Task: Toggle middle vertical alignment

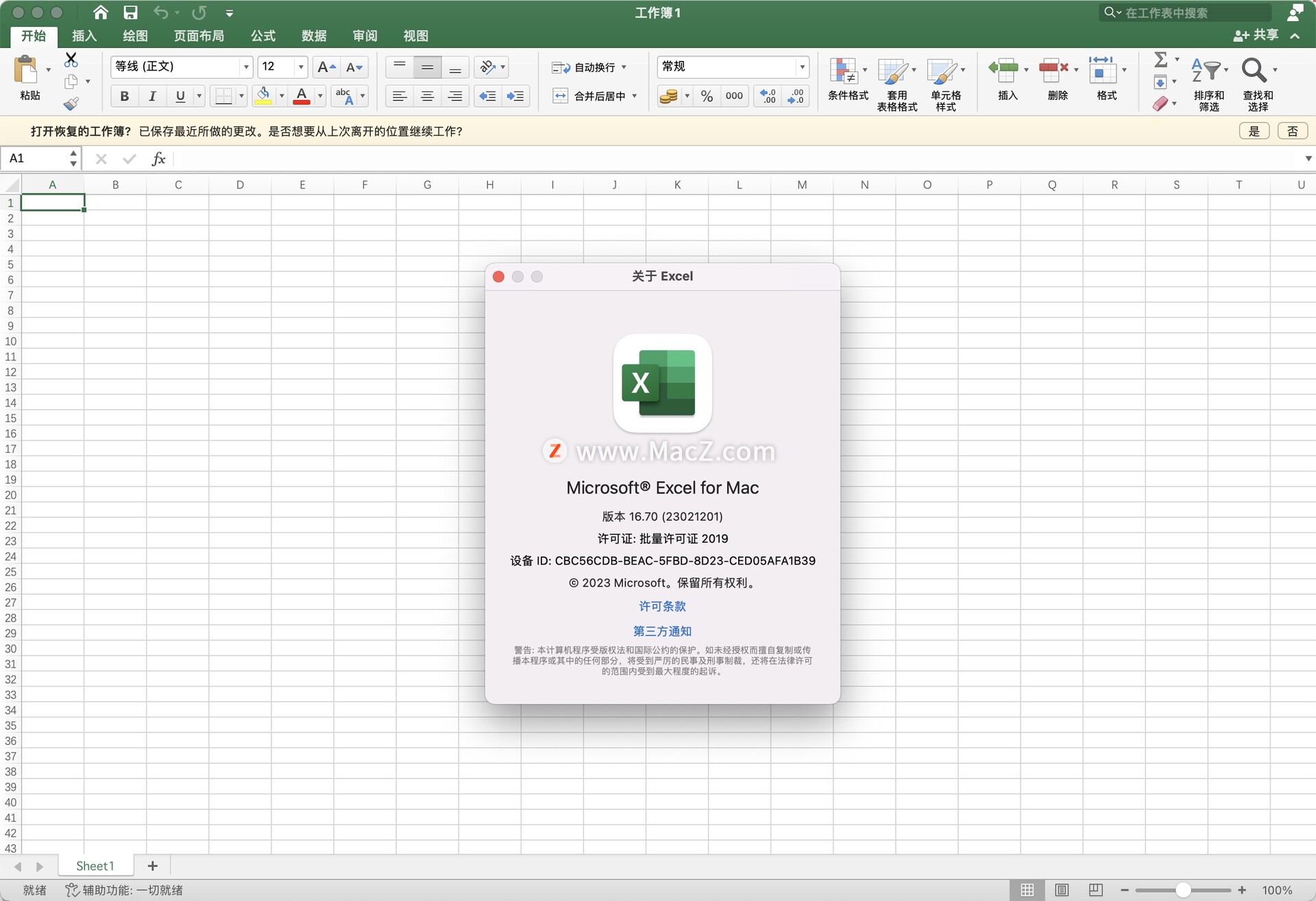Action: click(427, 66)
